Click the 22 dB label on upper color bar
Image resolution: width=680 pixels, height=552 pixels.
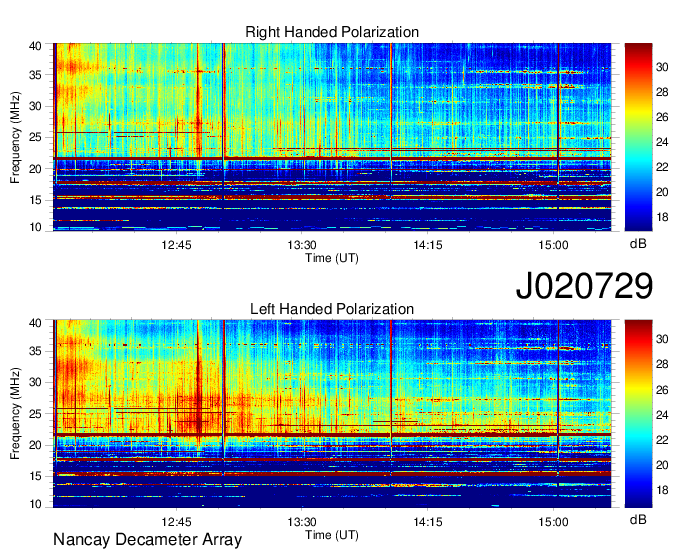(x=662, y=167)
